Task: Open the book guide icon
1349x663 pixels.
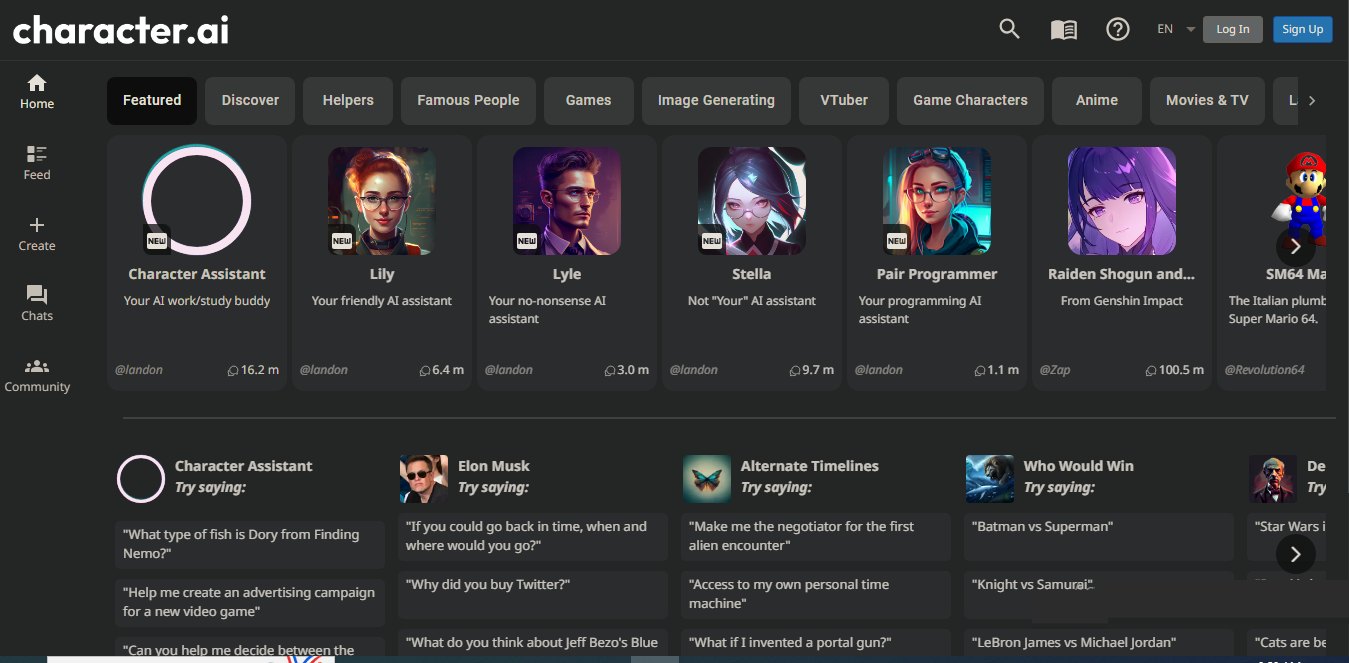Action: 1063,29
